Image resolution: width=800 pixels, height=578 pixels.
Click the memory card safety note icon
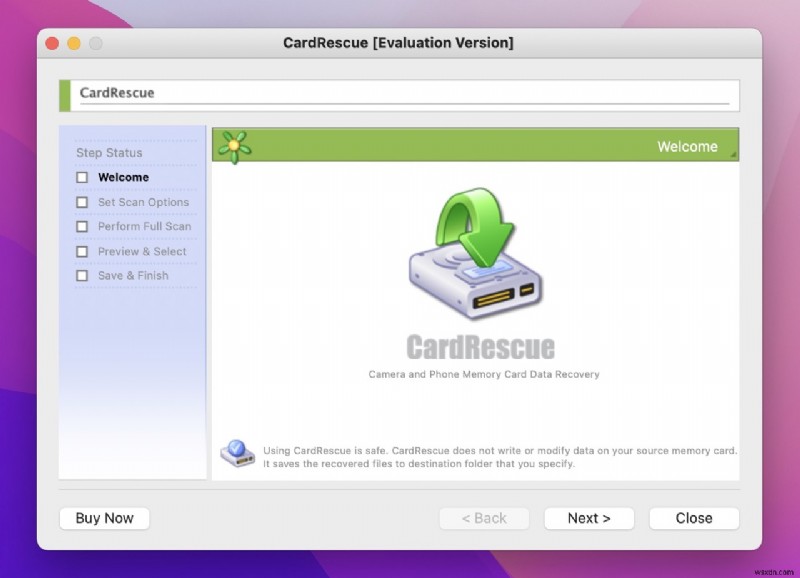coord(236,452)
